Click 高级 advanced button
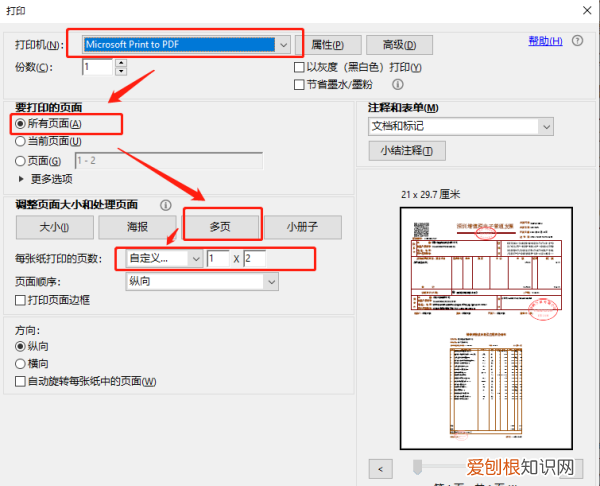This screenshot has width=600, height=486. pos(399,45)
